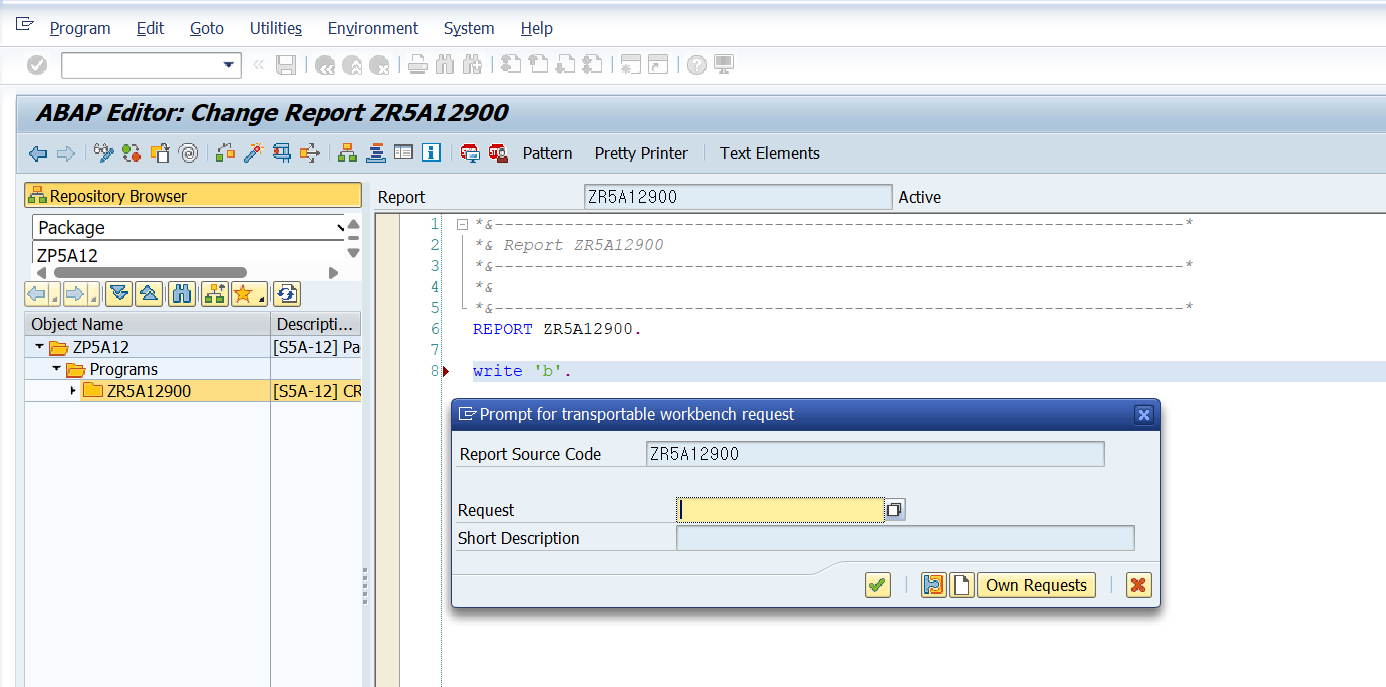Open the Help menu

pyautogui.click(x=537, y=28)
